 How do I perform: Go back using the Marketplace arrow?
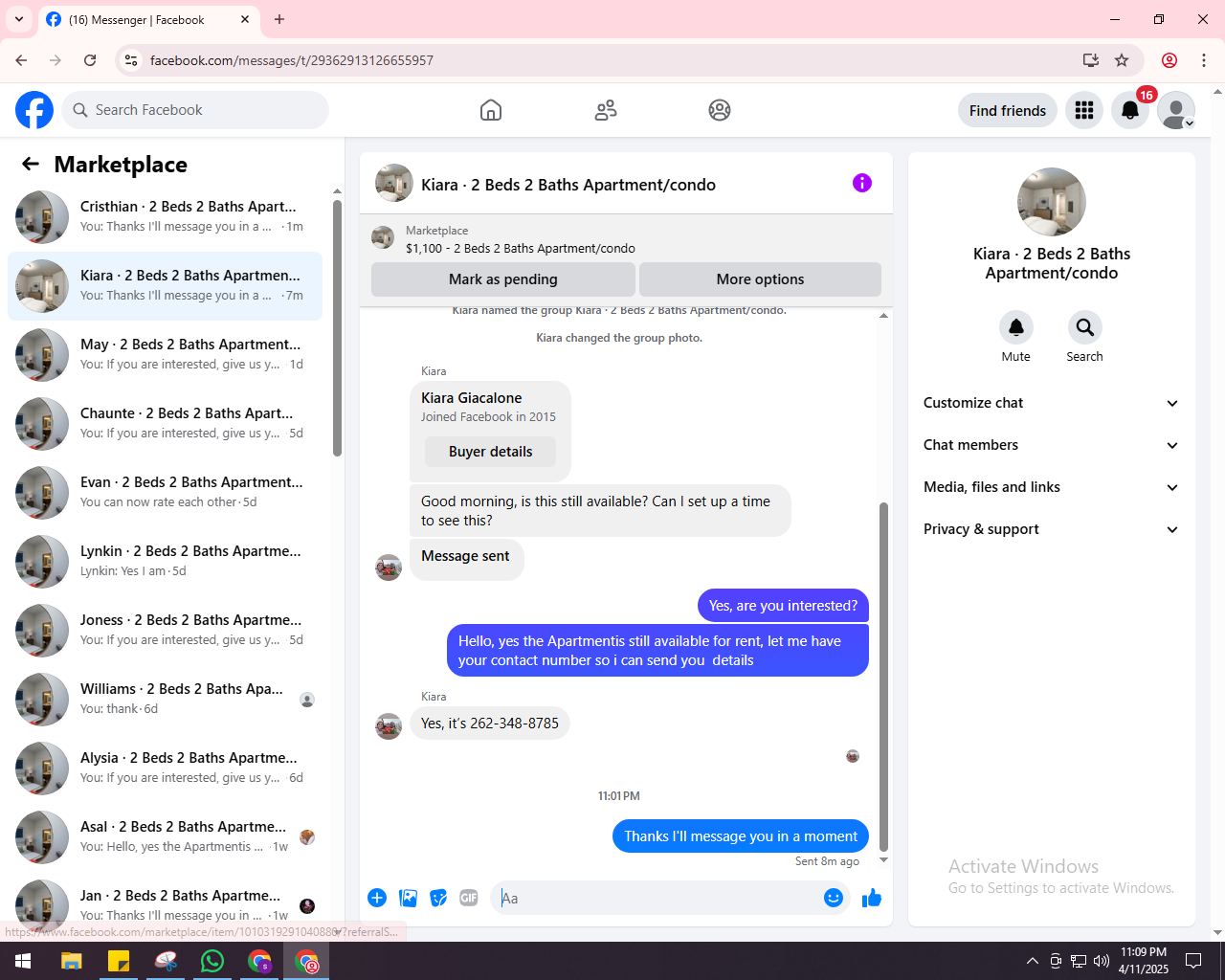click(x=31, y=165)
